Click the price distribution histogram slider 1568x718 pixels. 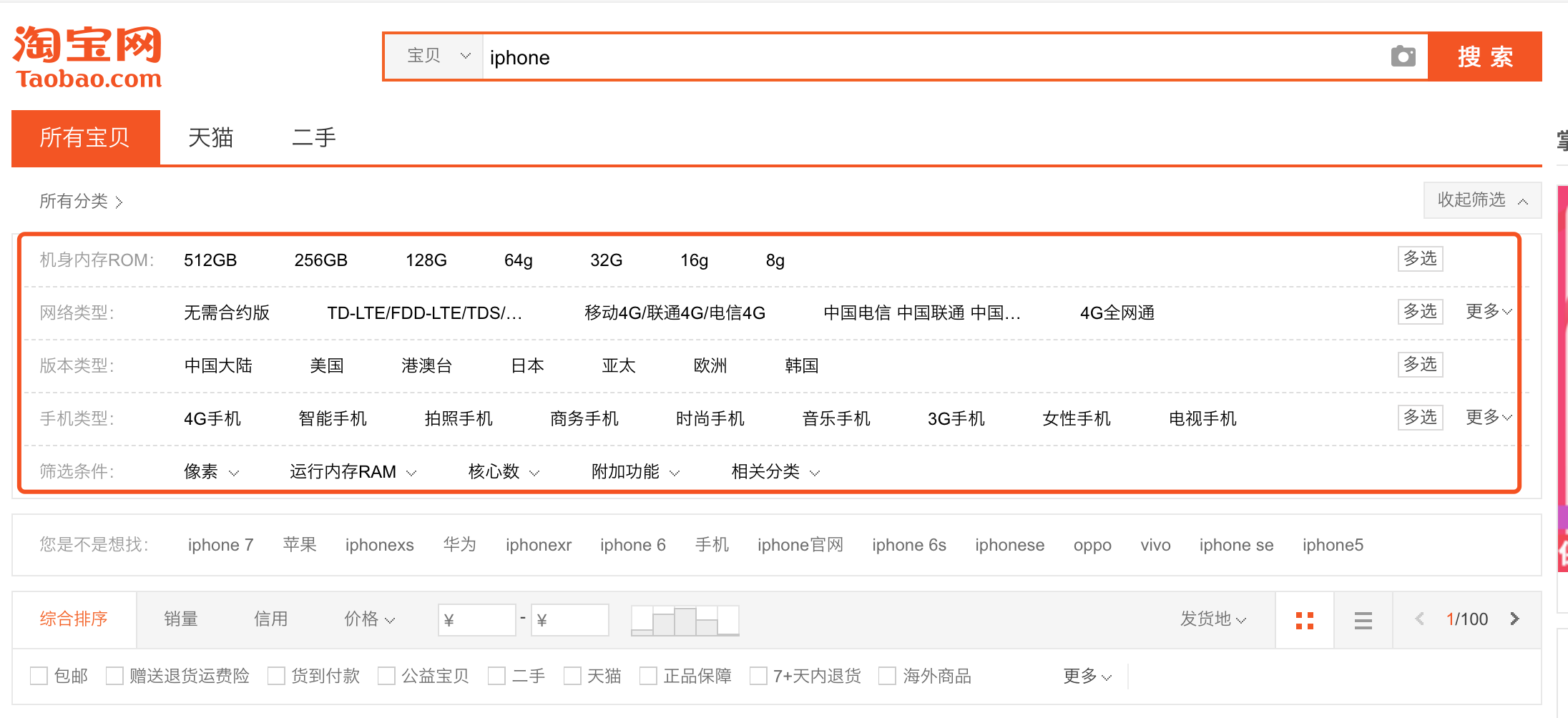(x=685, y=620)
